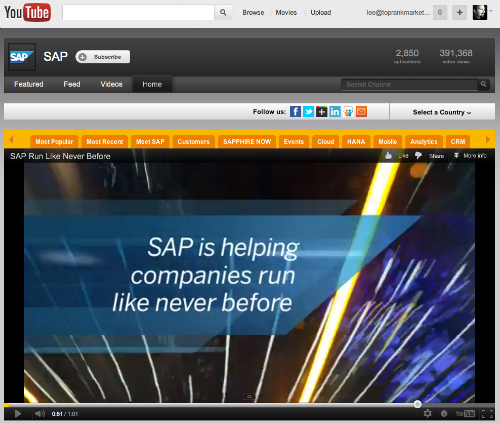This screenshot has height=423, width=500.
Task: Click into the Search Channel field
Action: point(410,85)
